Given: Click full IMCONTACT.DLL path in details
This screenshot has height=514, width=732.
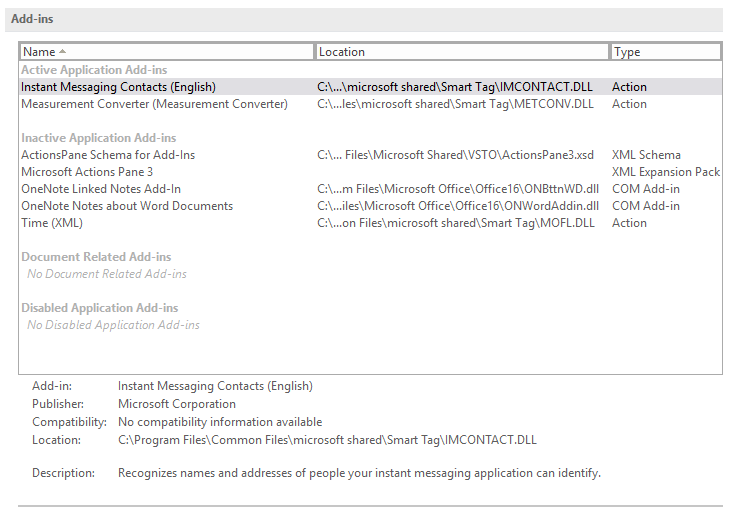Looking at the screenshot, I should tap(327, 440).
